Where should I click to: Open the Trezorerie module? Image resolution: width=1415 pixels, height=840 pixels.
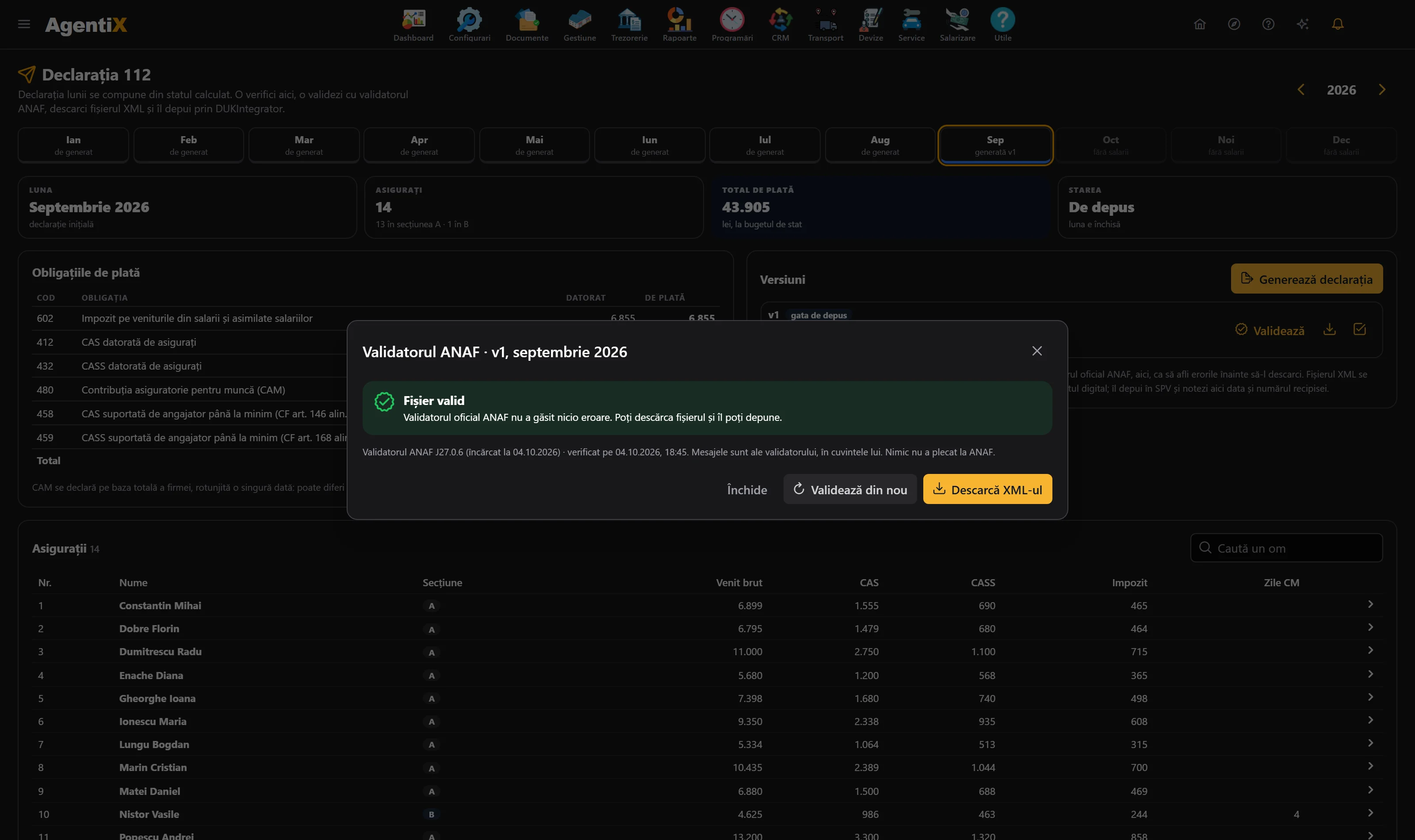tap(629, 25)
